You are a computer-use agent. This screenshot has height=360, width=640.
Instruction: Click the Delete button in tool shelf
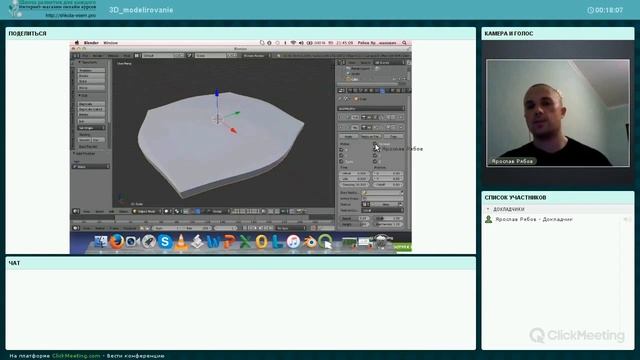(91, 115)
